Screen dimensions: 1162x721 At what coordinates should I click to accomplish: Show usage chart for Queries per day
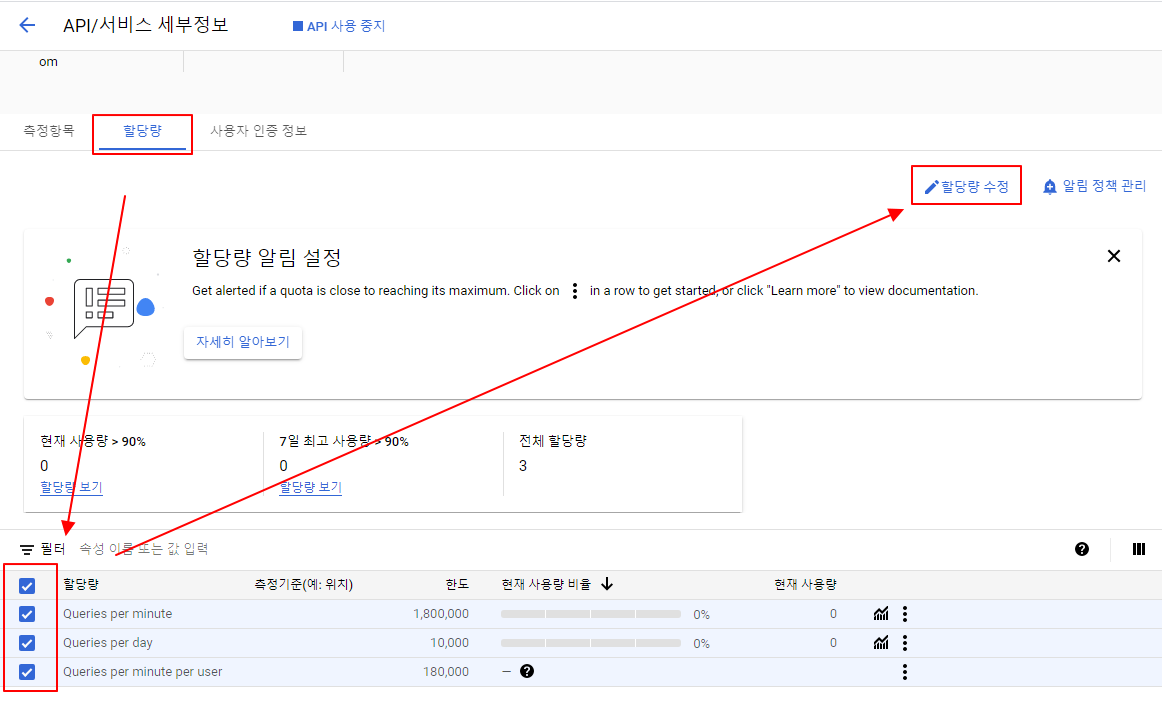[880, 642]
